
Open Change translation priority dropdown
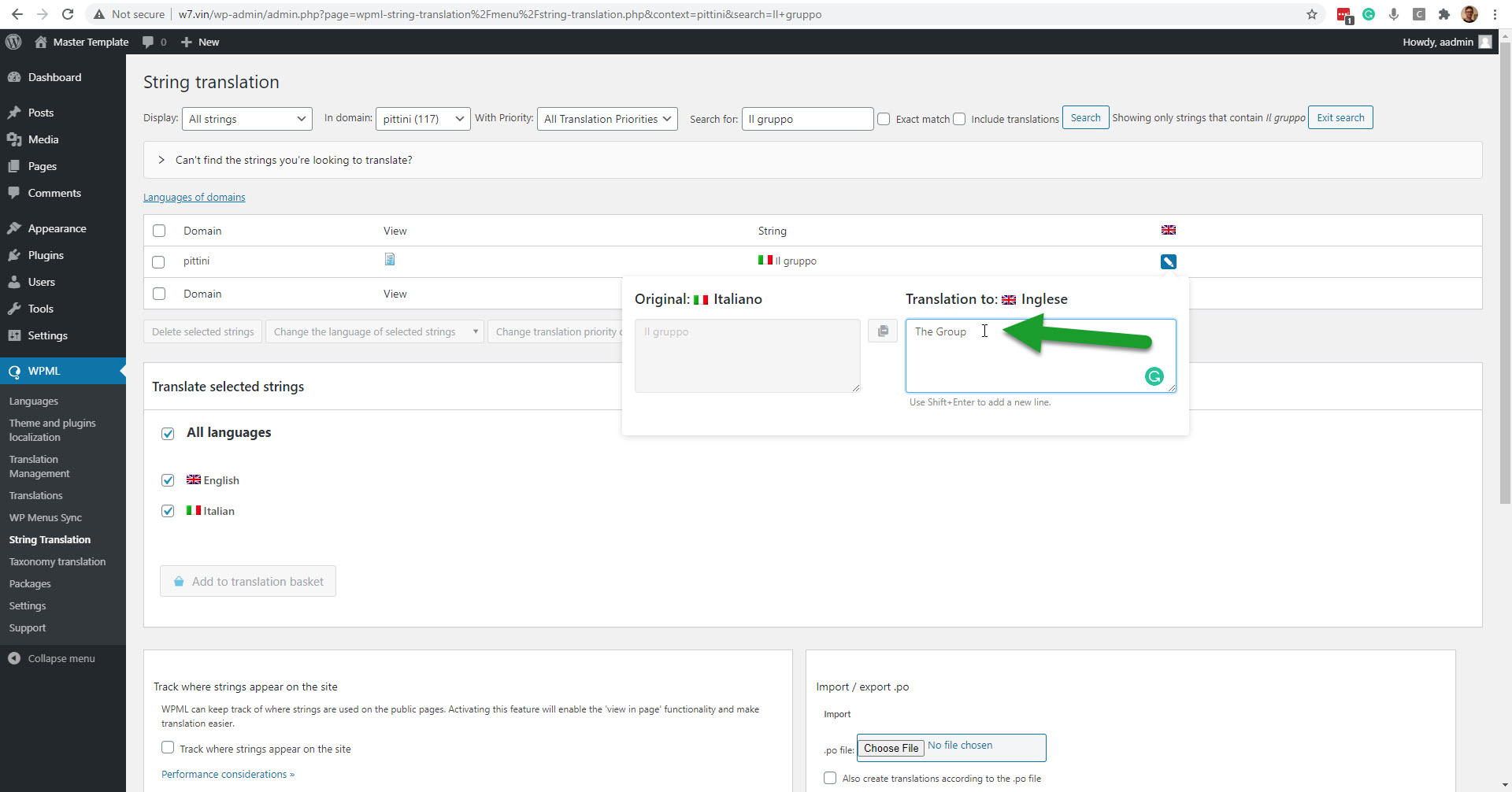pyautogui.click(x=556, y=331)
